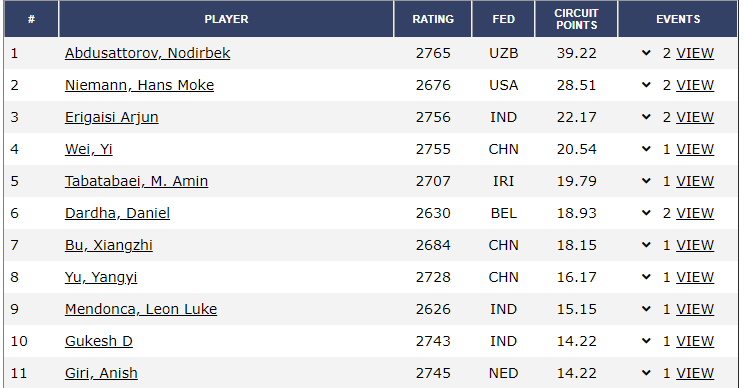Expand events chevron for Niemann row
744x388 pixels.
pos(646,85)
